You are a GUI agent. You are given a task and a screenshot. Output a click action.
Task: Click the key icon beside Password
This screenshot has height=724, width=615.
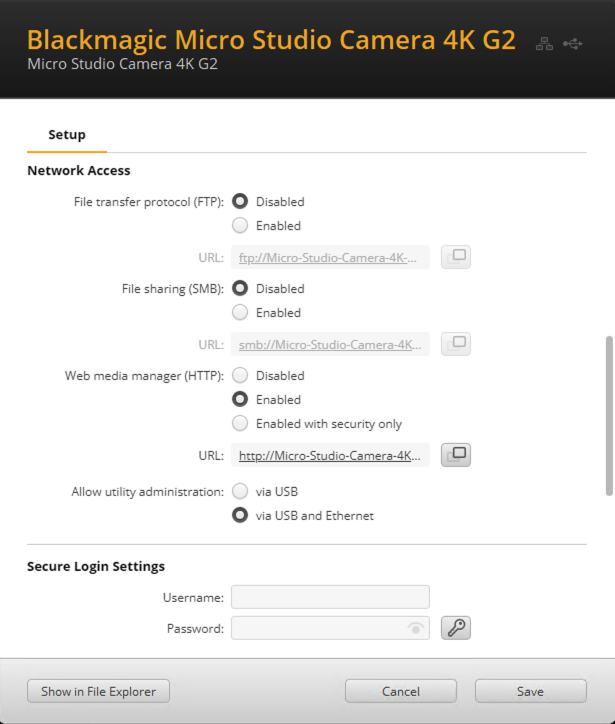click(x=456, y=628)
